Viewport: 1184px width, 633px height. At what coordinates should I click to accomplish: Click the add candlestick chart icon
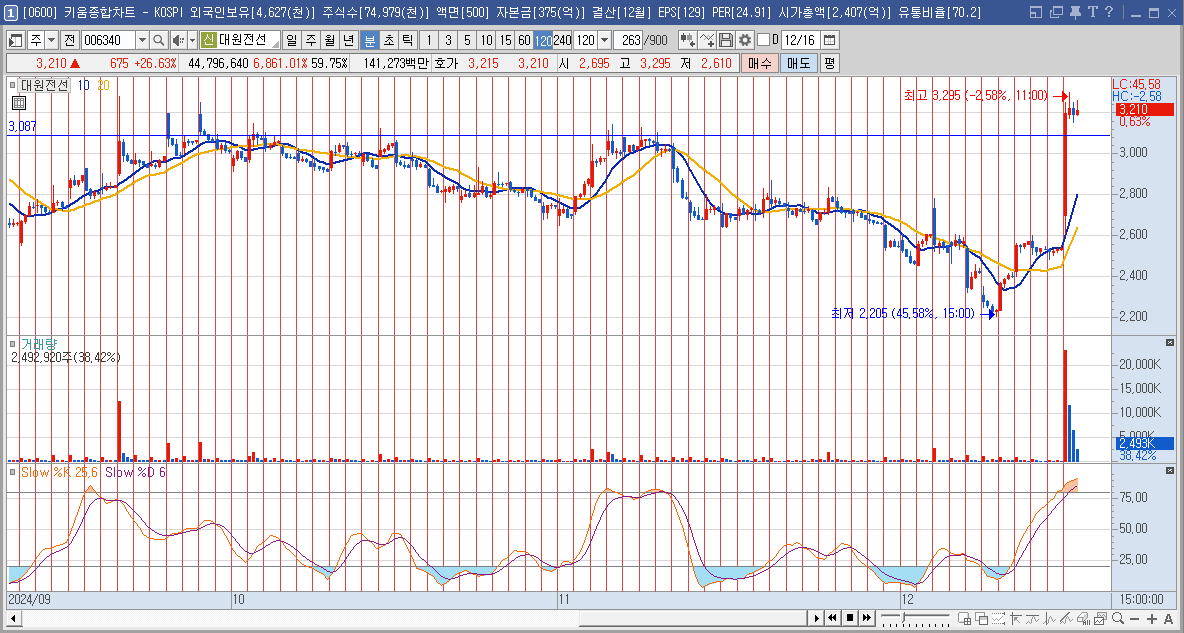(687, 40)
